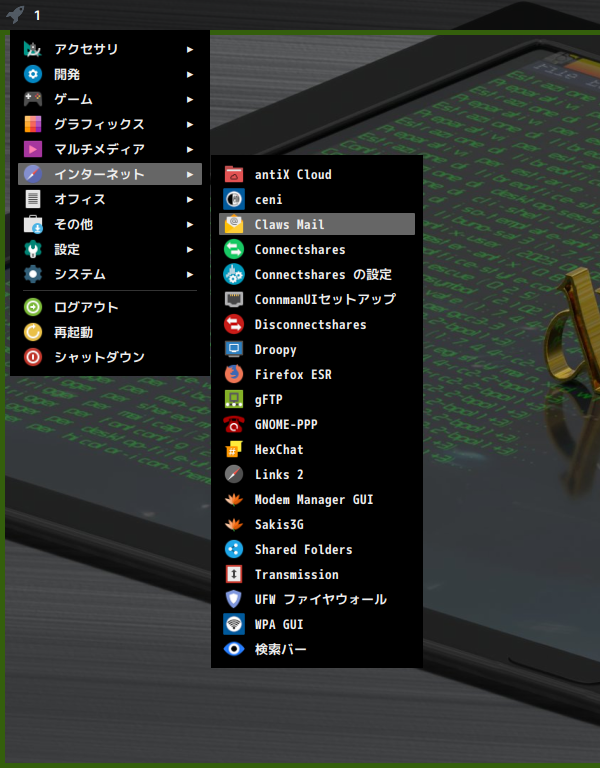
Task: Click the rocket launcher icon in the top bar
Action: pyautogui.click(x=15, y=14)
